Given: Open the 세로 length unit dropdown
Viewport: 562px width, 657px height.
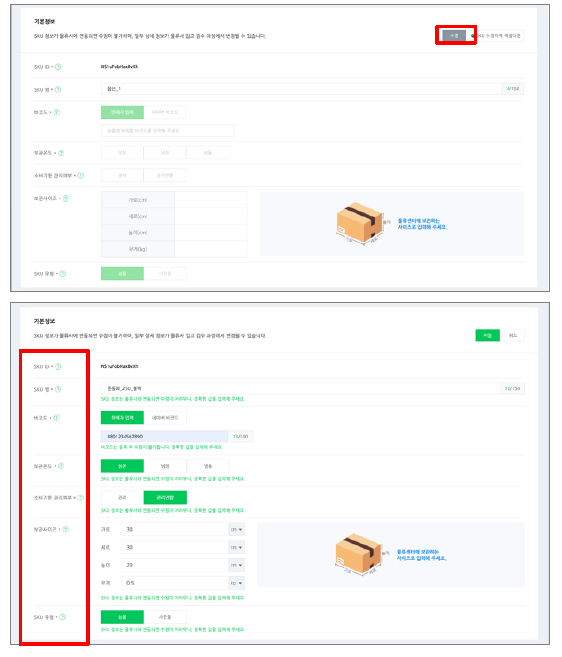Looking at the screenshot, I should click(237, 547).
